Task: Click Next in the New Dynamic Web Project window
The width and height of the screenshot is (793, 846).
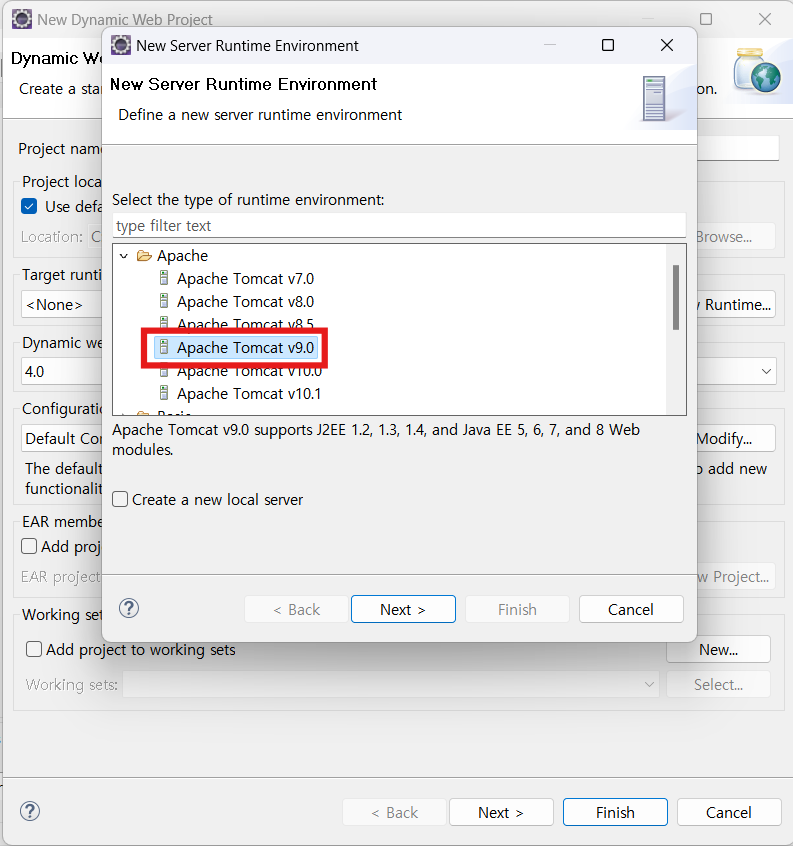Action: (x=501, y=812)
